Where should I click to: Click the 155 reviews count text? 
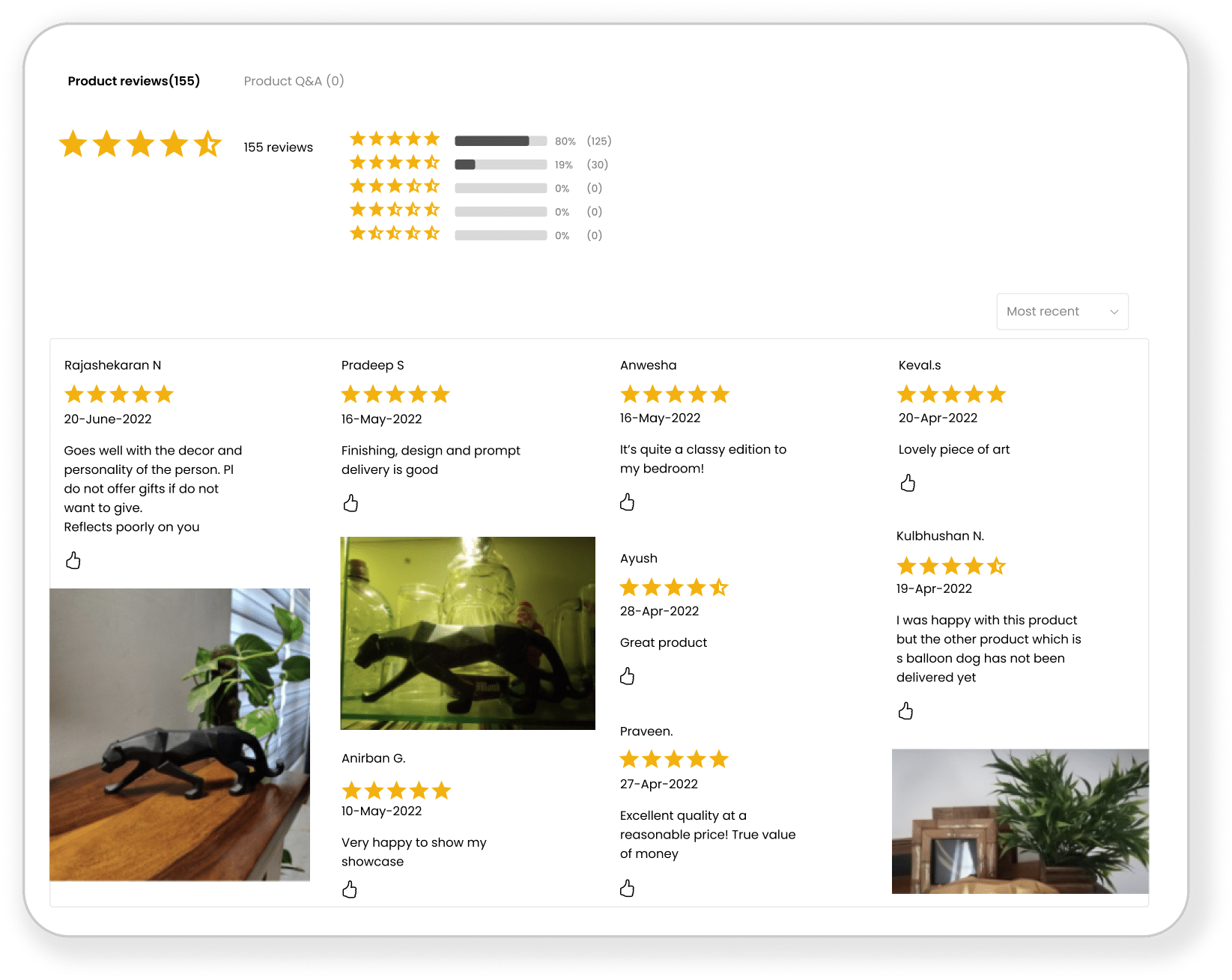tap(278, 147)
